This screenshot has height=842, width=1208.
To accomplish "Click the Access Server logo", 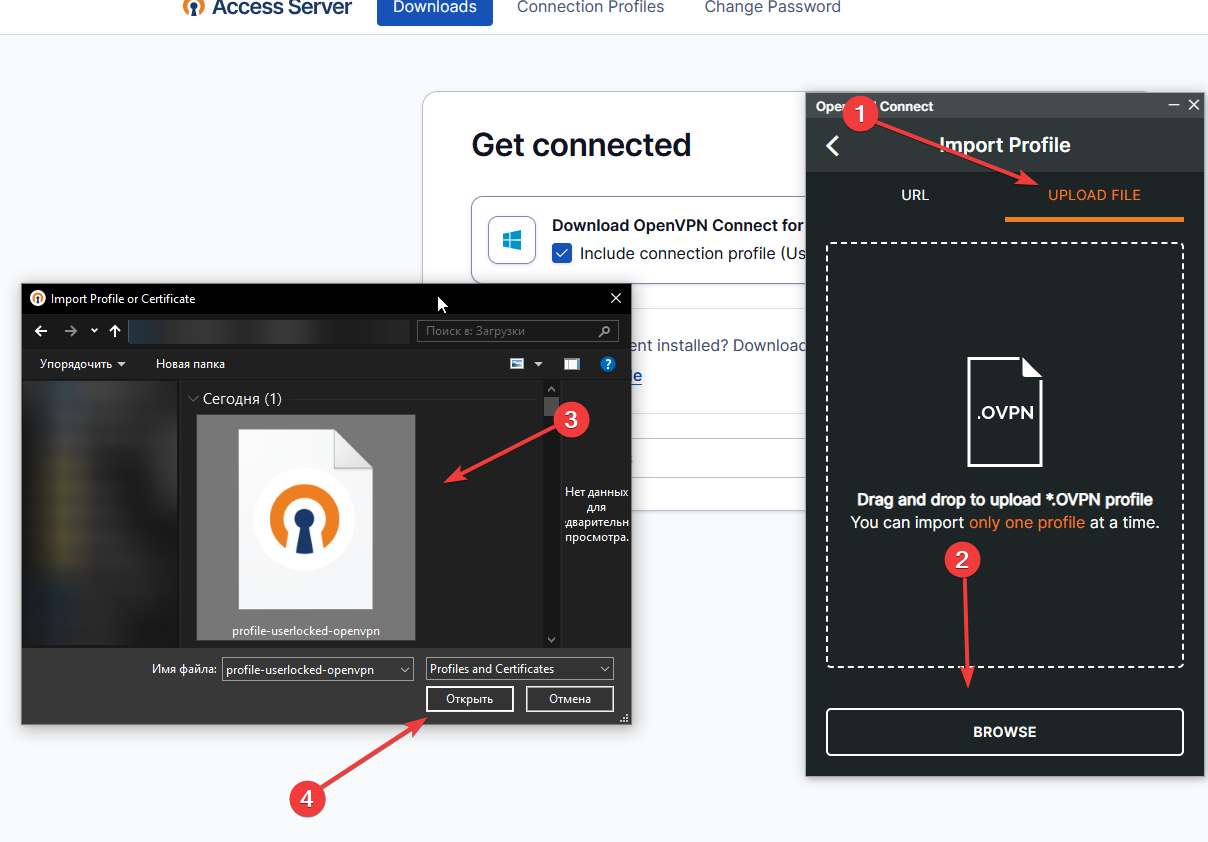I will [x=268, y=8].
